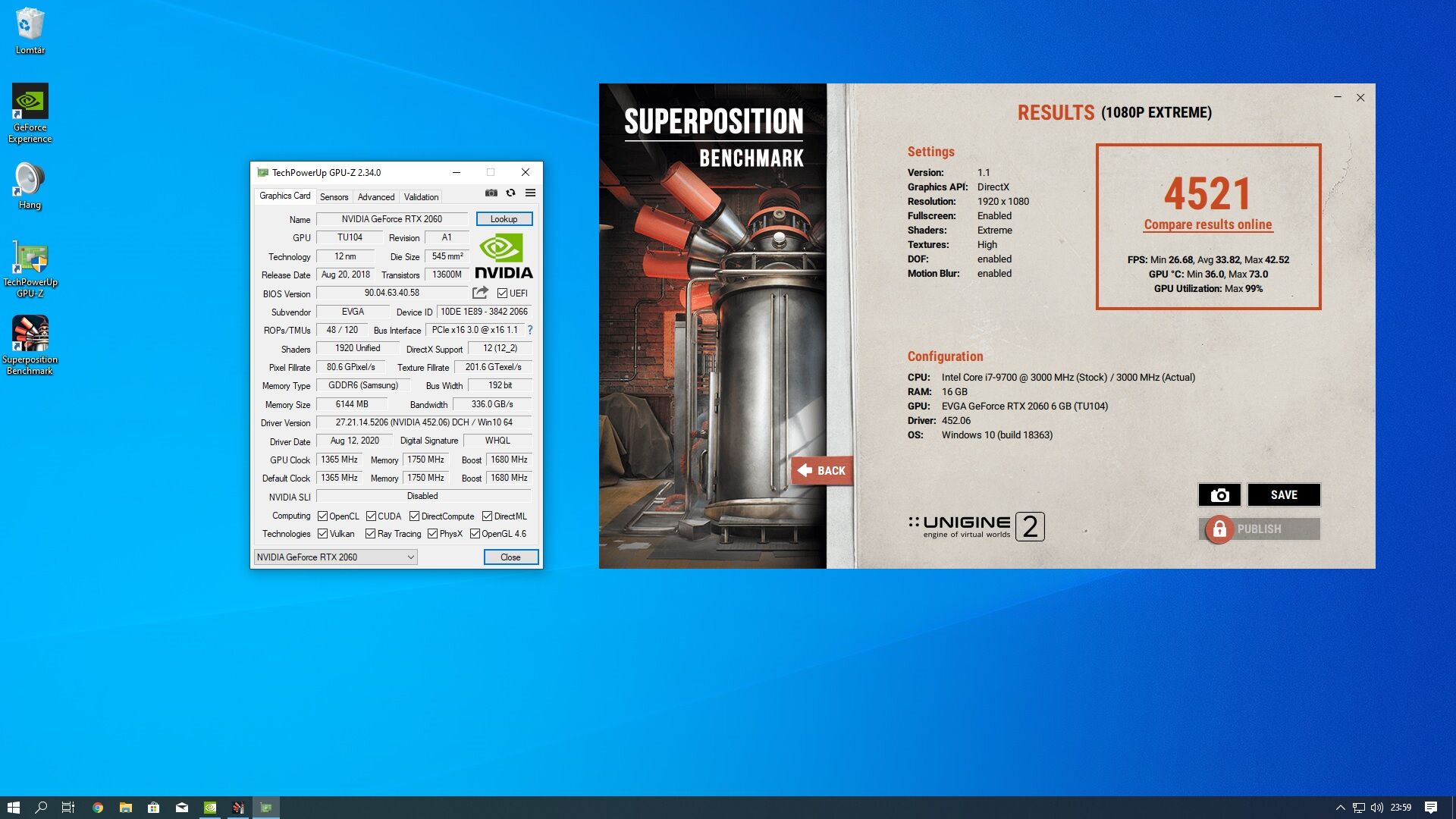Open the GPU-Z hamburger menu

point(531,193)
